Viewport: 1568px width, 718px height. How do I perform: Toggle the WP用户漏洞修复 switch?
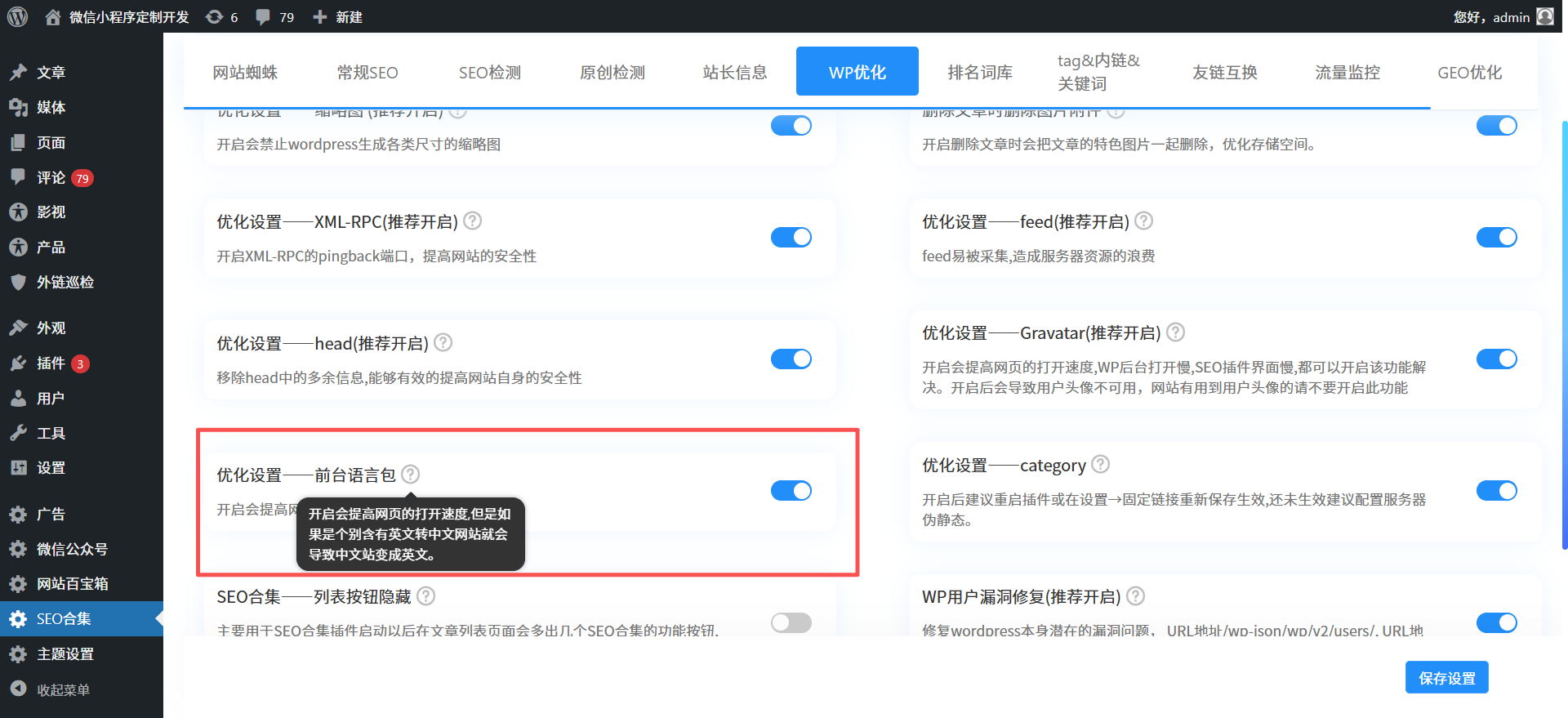pos(1497,622)
